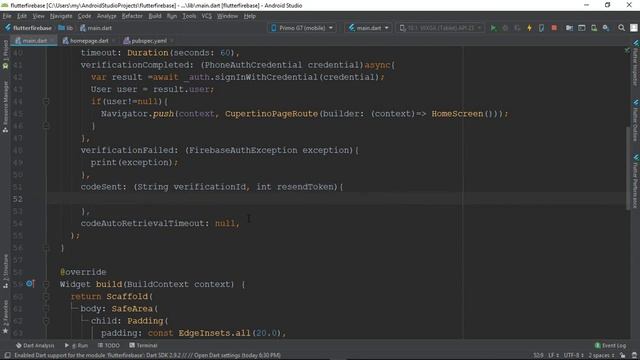Open the Flutter Performance side panel
This screenshot has height=360, width=640.
click(x=636, y=181)
